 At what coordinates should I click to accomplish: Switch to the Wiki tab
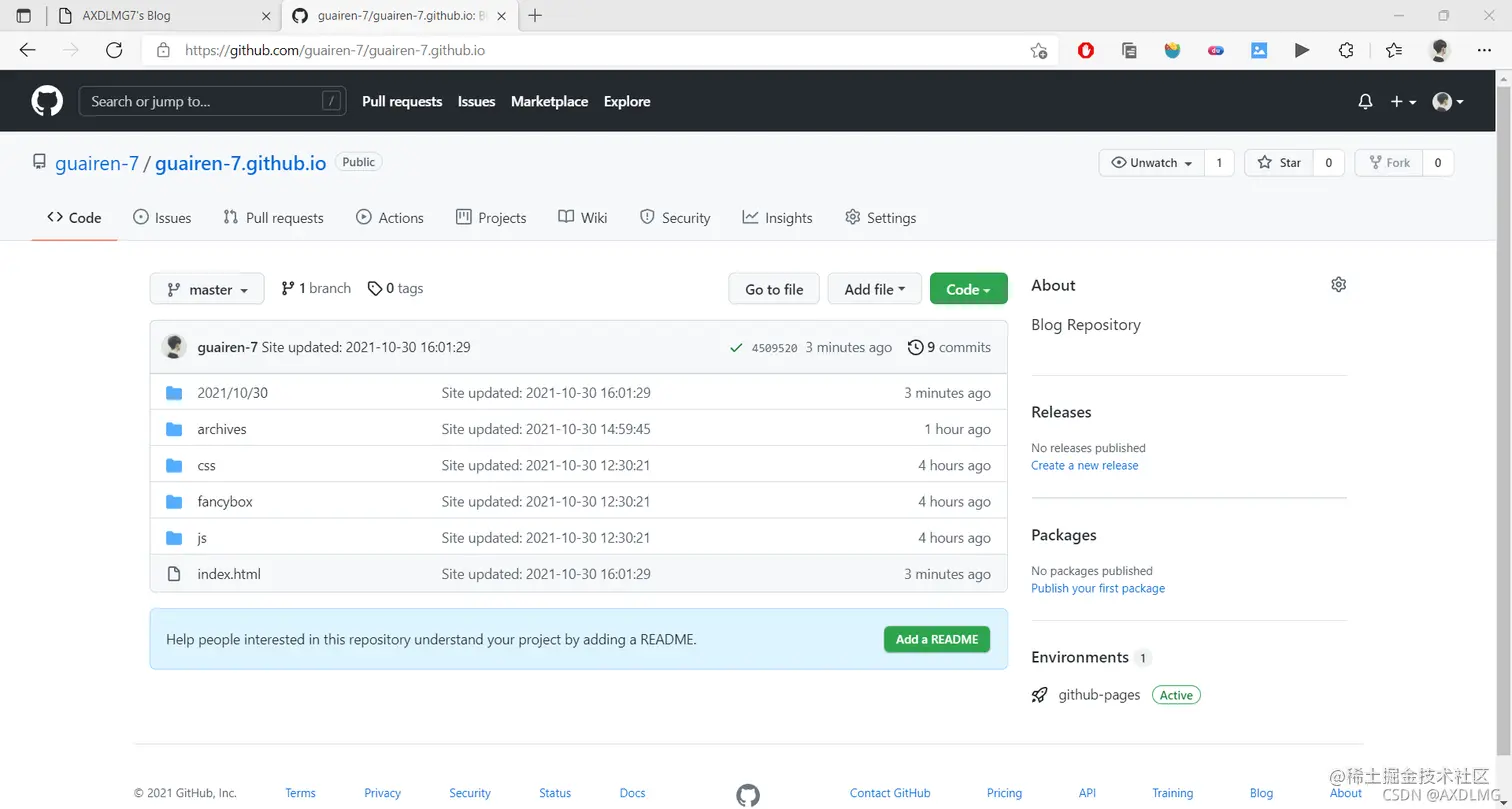(x=583, y=218)
